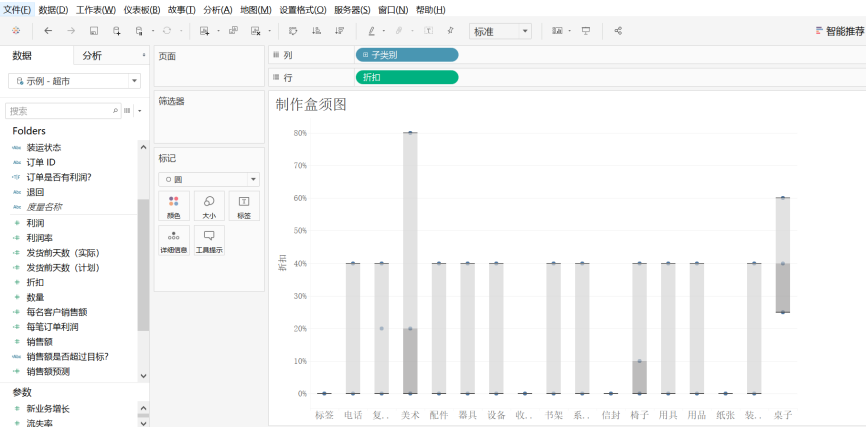Switch to the 数据 pane tab
This screenshot has height=427, width=866.
22,55
